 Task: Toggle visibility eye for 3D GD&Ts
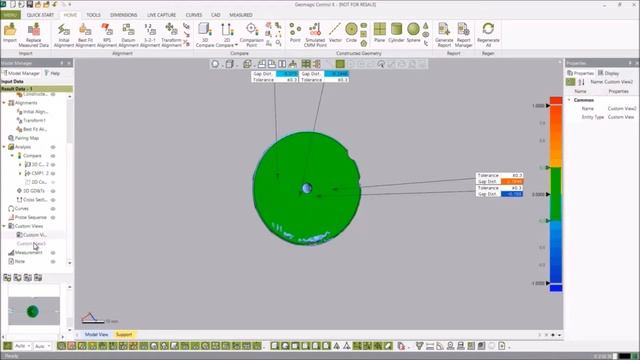pyautogui.click(x=53, y=191)
